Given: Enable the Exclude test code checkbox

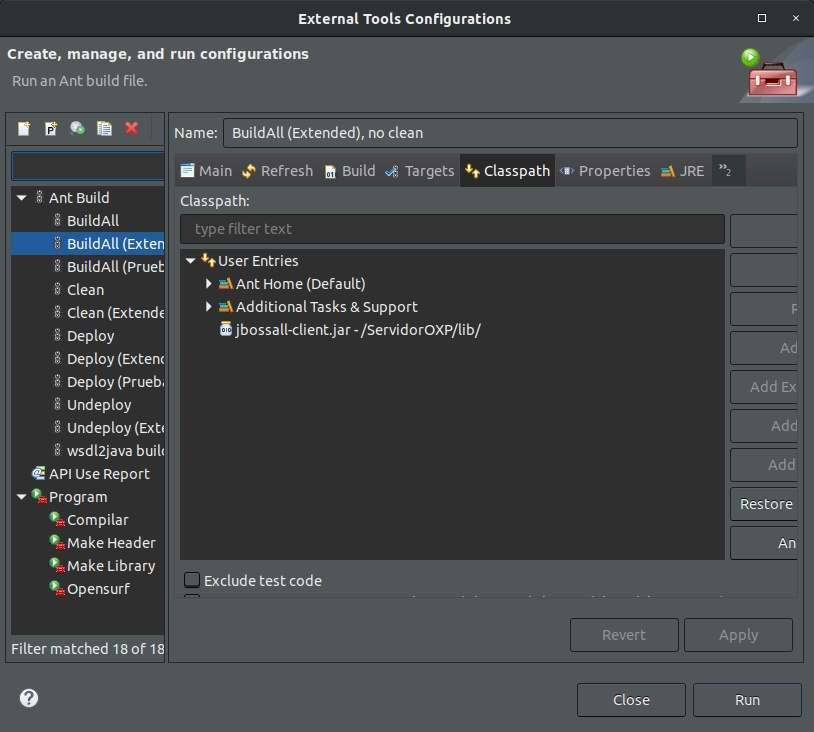Looking at the screenshot, I should tap(192, 580).
